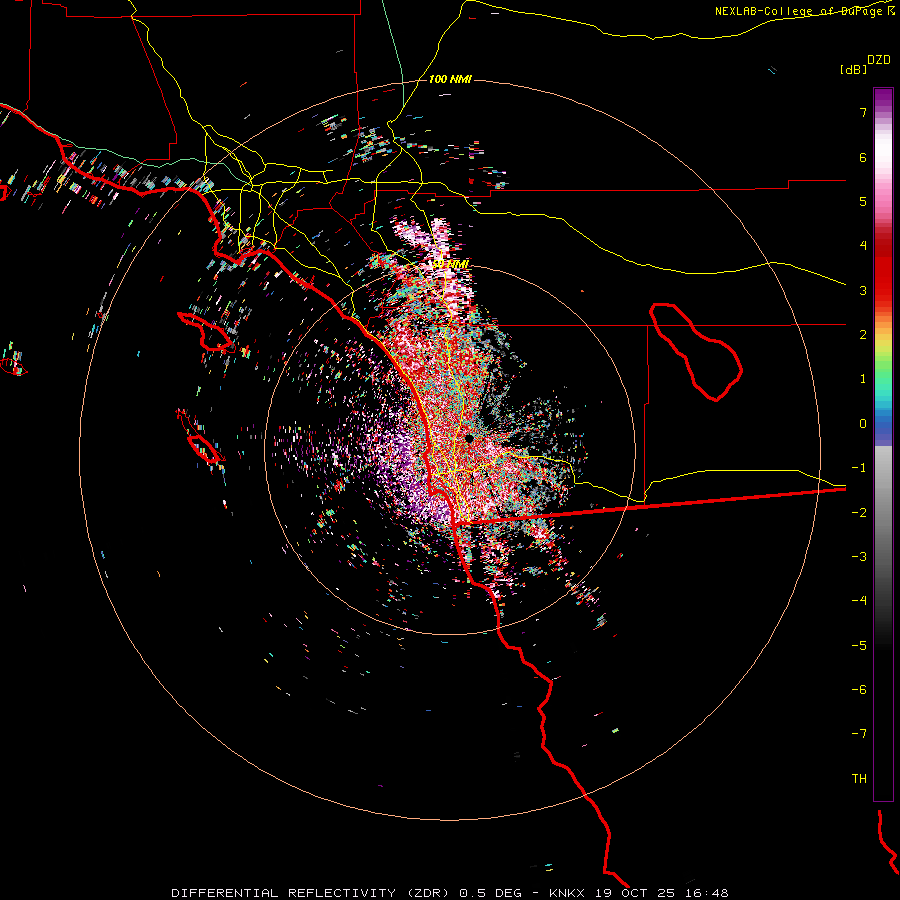Click the '[dB]' unit label
Screen dimensions: 900x900
coord(853,70)
